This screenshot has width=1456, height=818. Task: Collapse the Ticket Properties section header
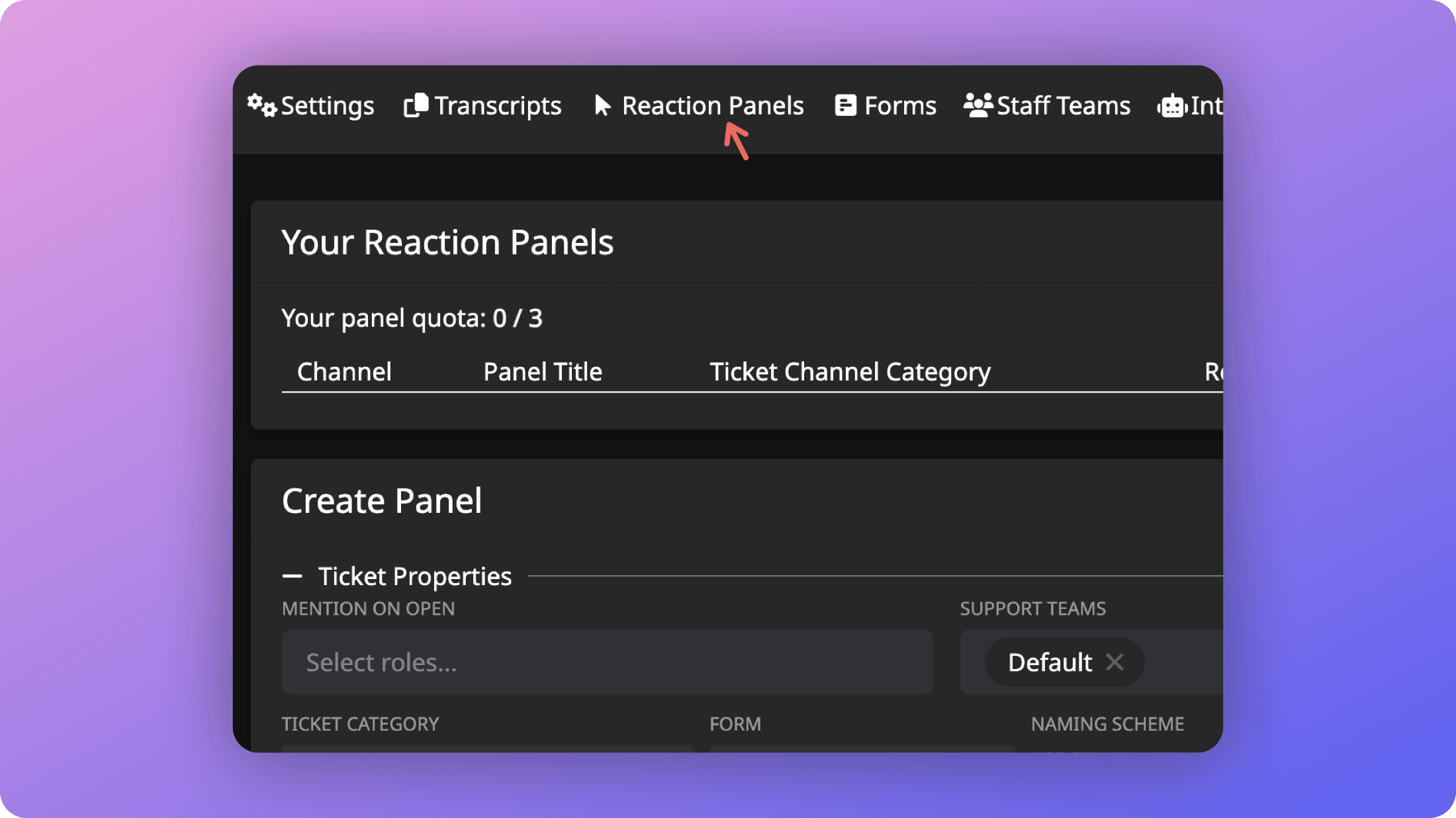click(415, 576)
